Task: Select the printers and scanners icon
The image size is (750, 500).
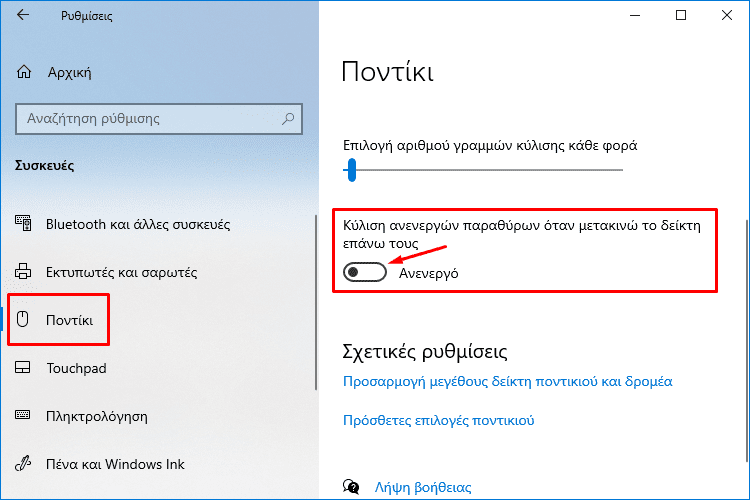Action: [x=23, y=272]
